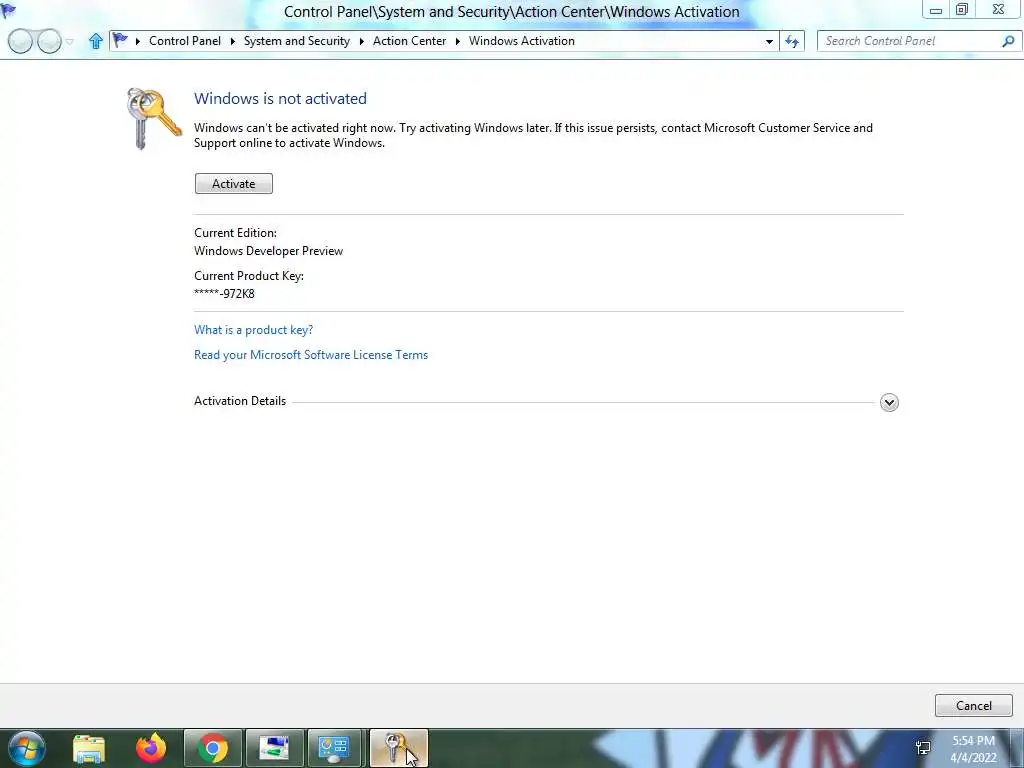Expand the root arrow before Control Panel
The image size is (1024, 768).
tap(138, 41)
